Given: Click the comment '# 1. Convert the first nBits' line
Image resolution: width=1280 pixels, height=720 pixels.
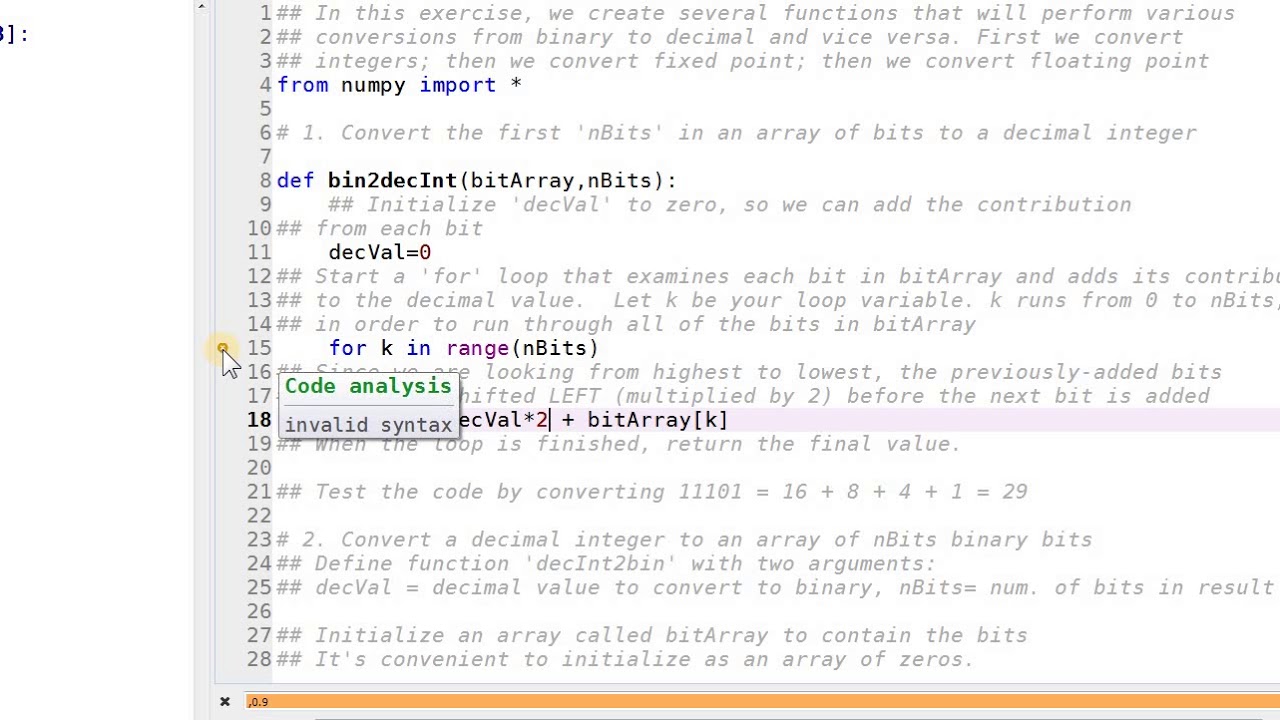Looking at the screenshot, I should tap(736, 133).
